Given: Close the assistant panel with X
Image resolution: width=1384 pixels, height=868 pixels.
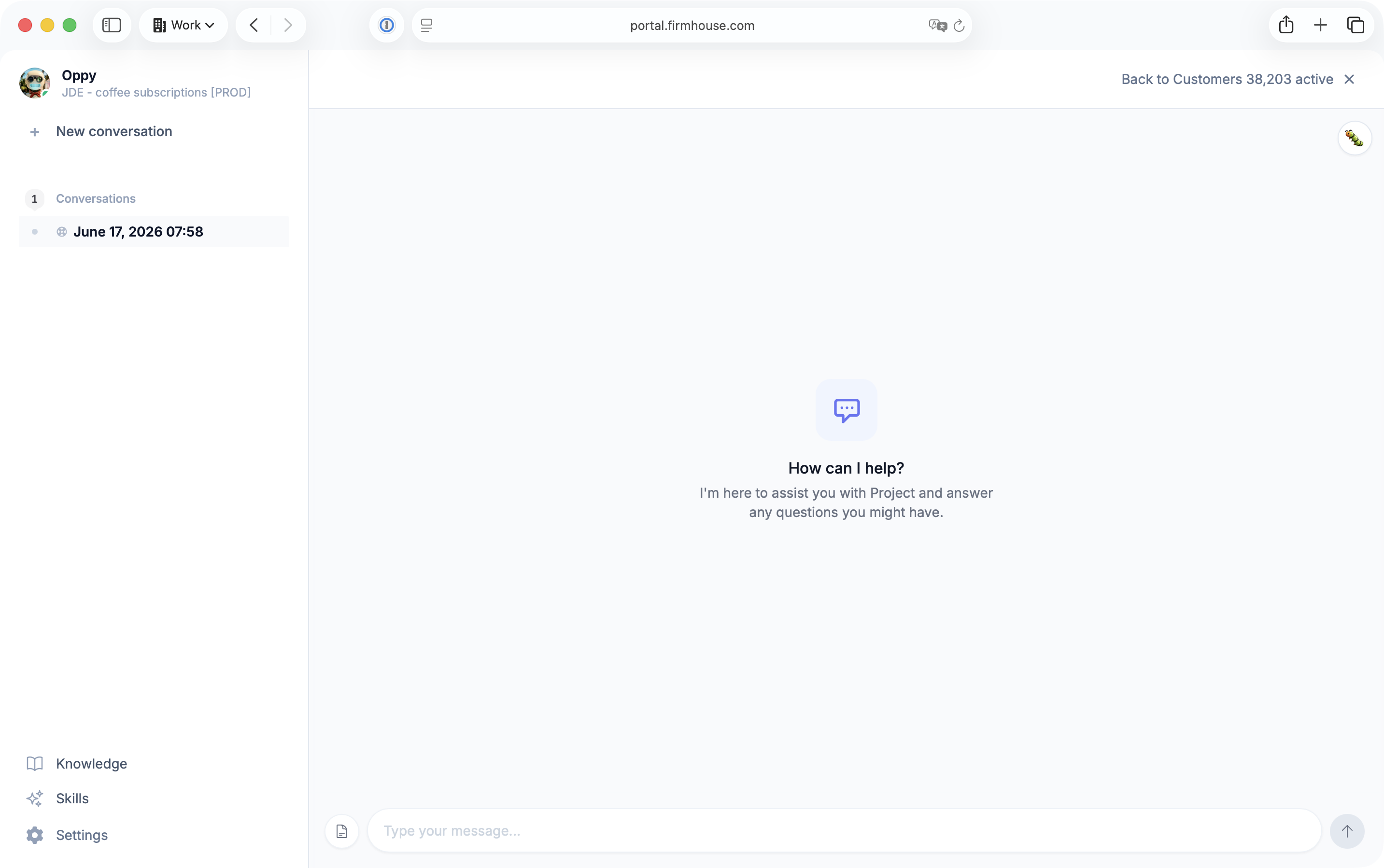Looking at the screenshot, I should (1349, 79).
